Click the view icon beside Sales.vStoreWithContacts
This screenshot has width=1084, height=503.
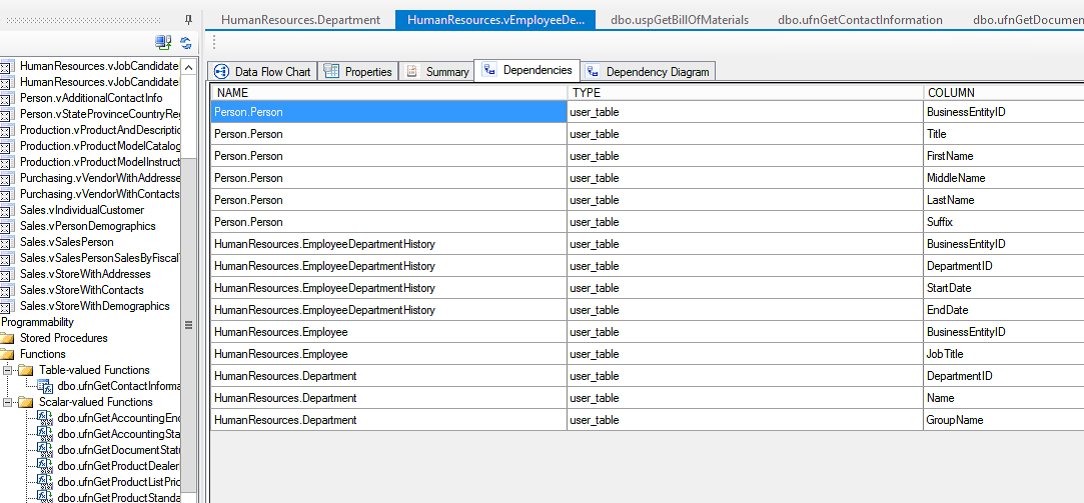tap(6, 290)
